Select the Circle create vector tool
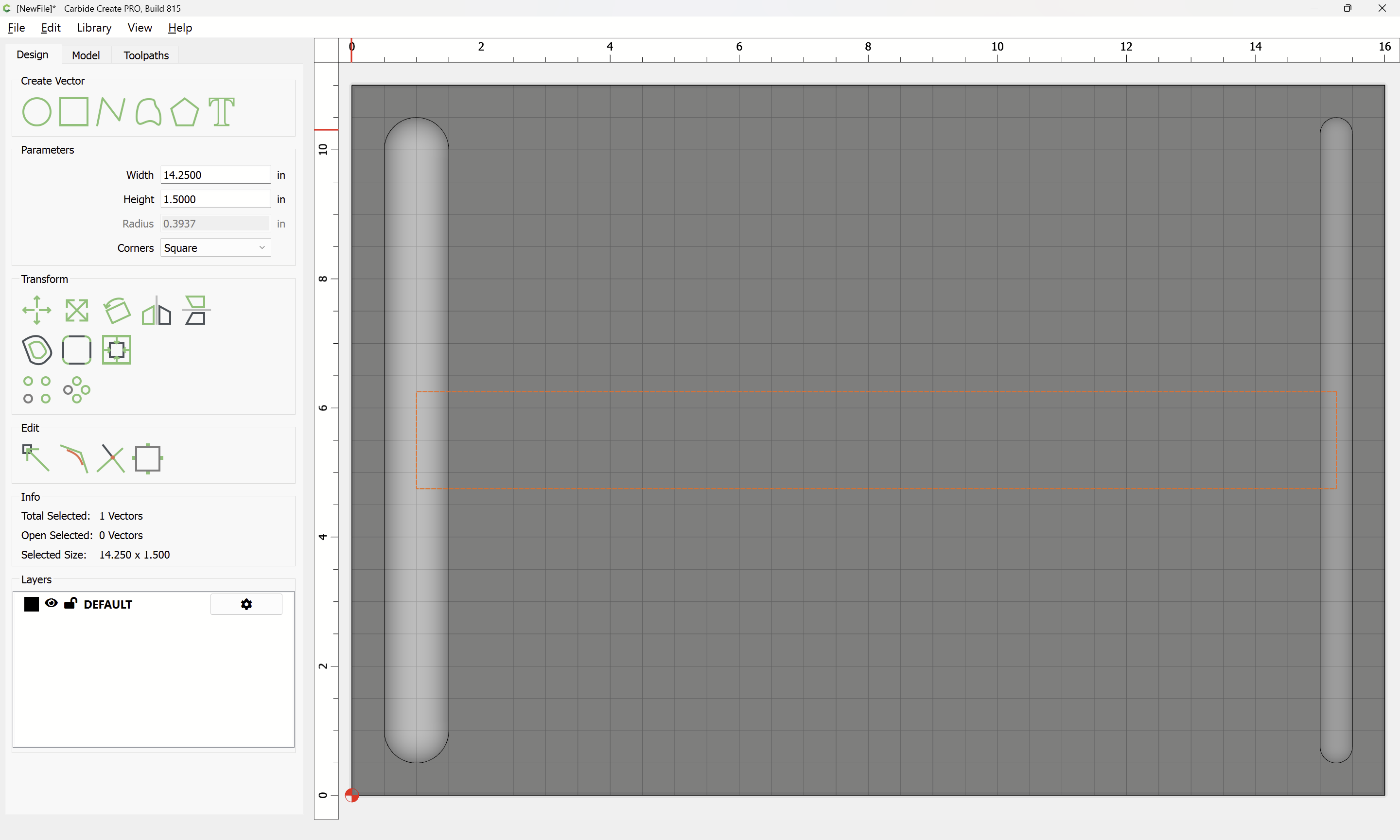1400x840 pixels. pos(37,111)
